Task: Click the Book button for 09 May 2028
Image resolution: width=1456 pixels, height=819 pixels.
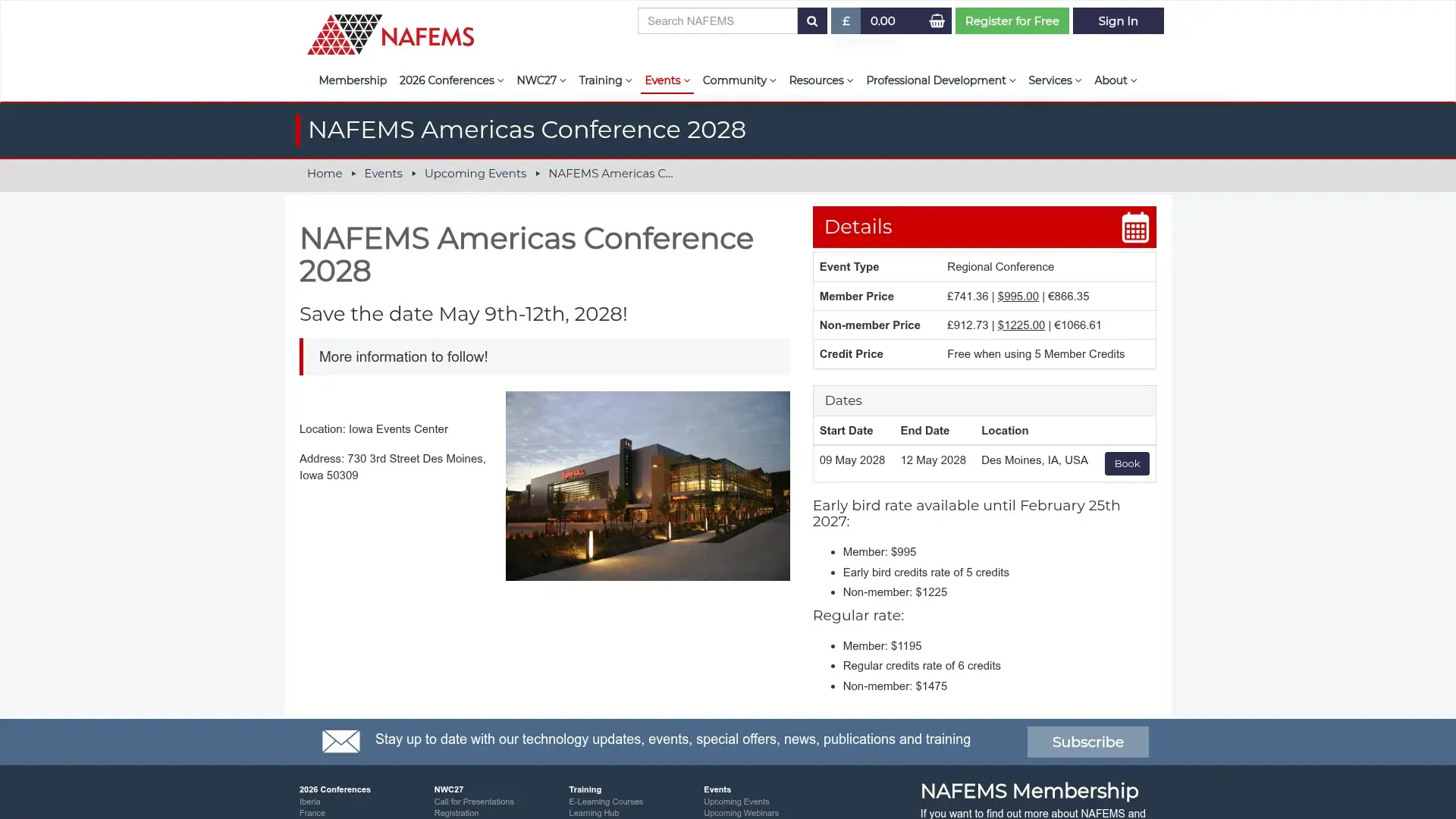Action: (1127, 463)
